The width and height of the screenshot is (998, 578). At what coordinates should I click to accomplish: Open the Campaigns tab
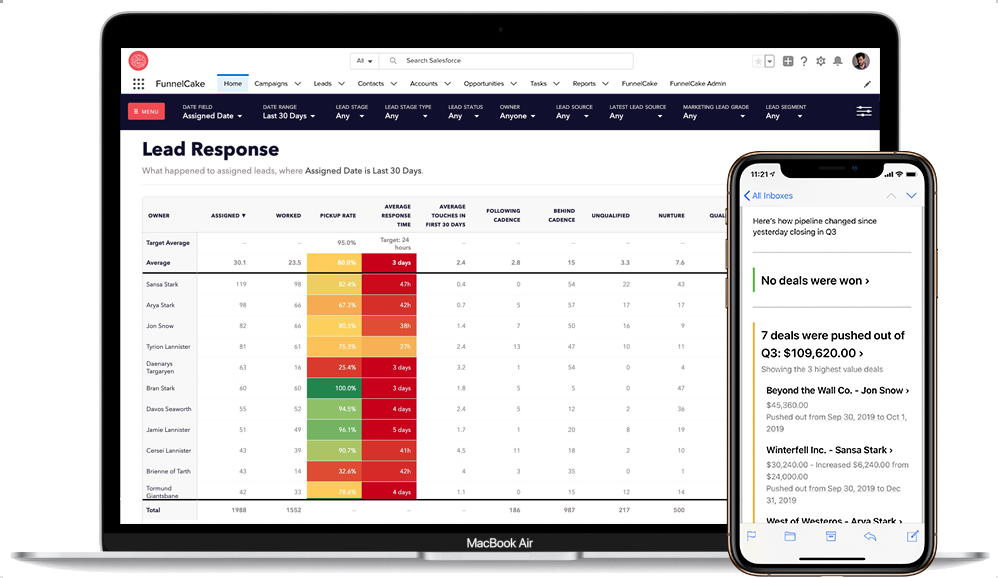(271, 83)
